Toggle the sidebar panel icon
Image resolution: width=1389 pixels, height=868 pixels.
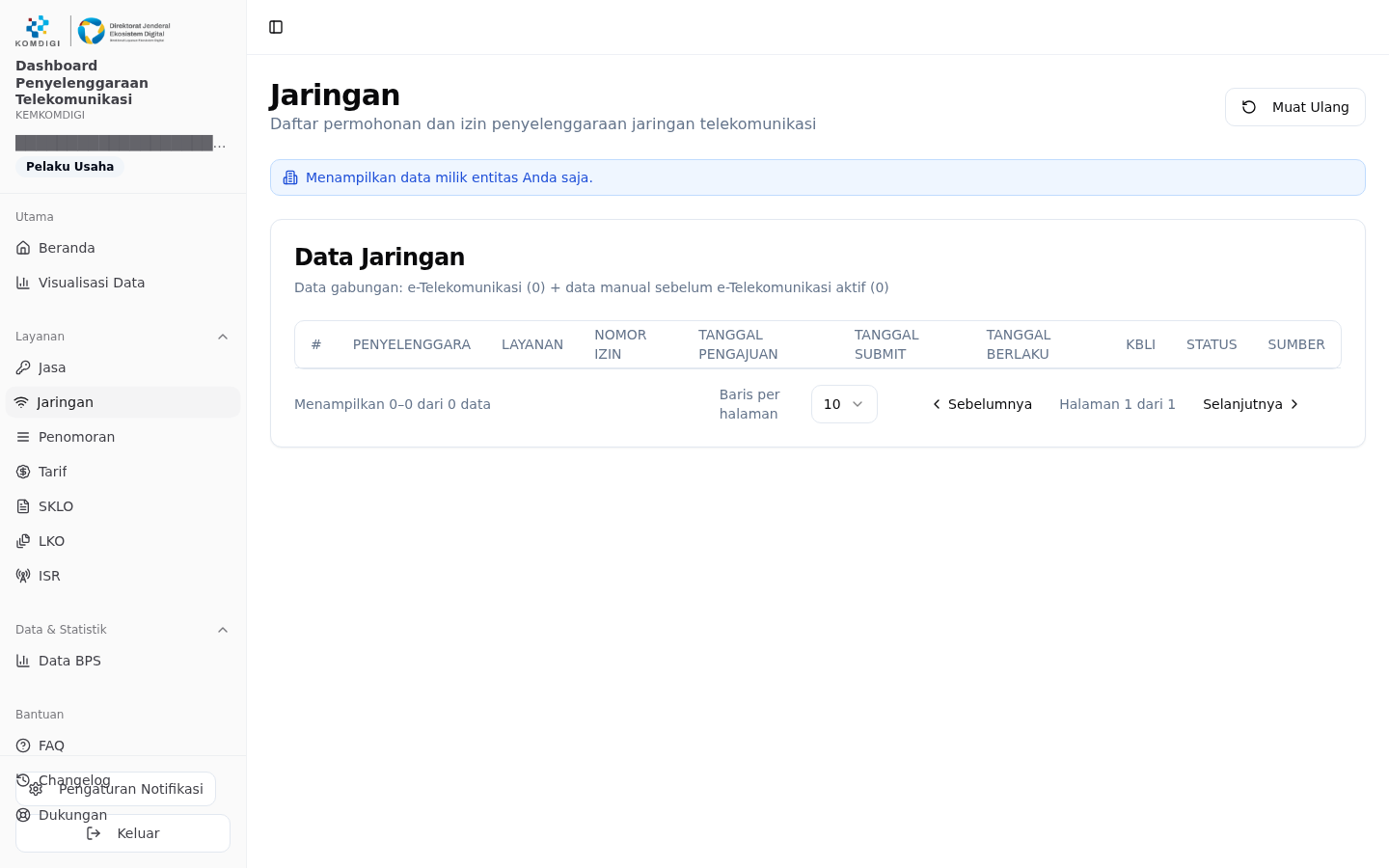(x=276, y=27)
